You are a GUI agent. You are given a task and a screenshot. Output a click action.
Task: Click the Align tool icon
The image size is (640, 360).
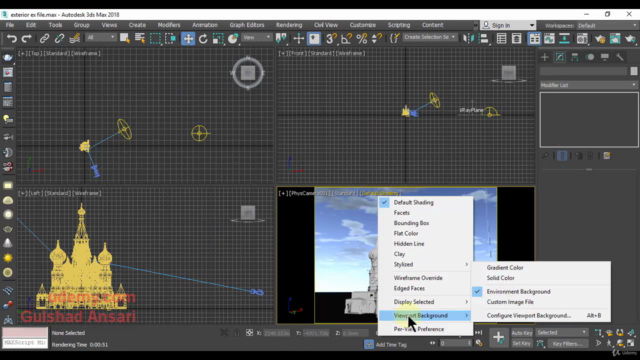[x=483, y=38]
